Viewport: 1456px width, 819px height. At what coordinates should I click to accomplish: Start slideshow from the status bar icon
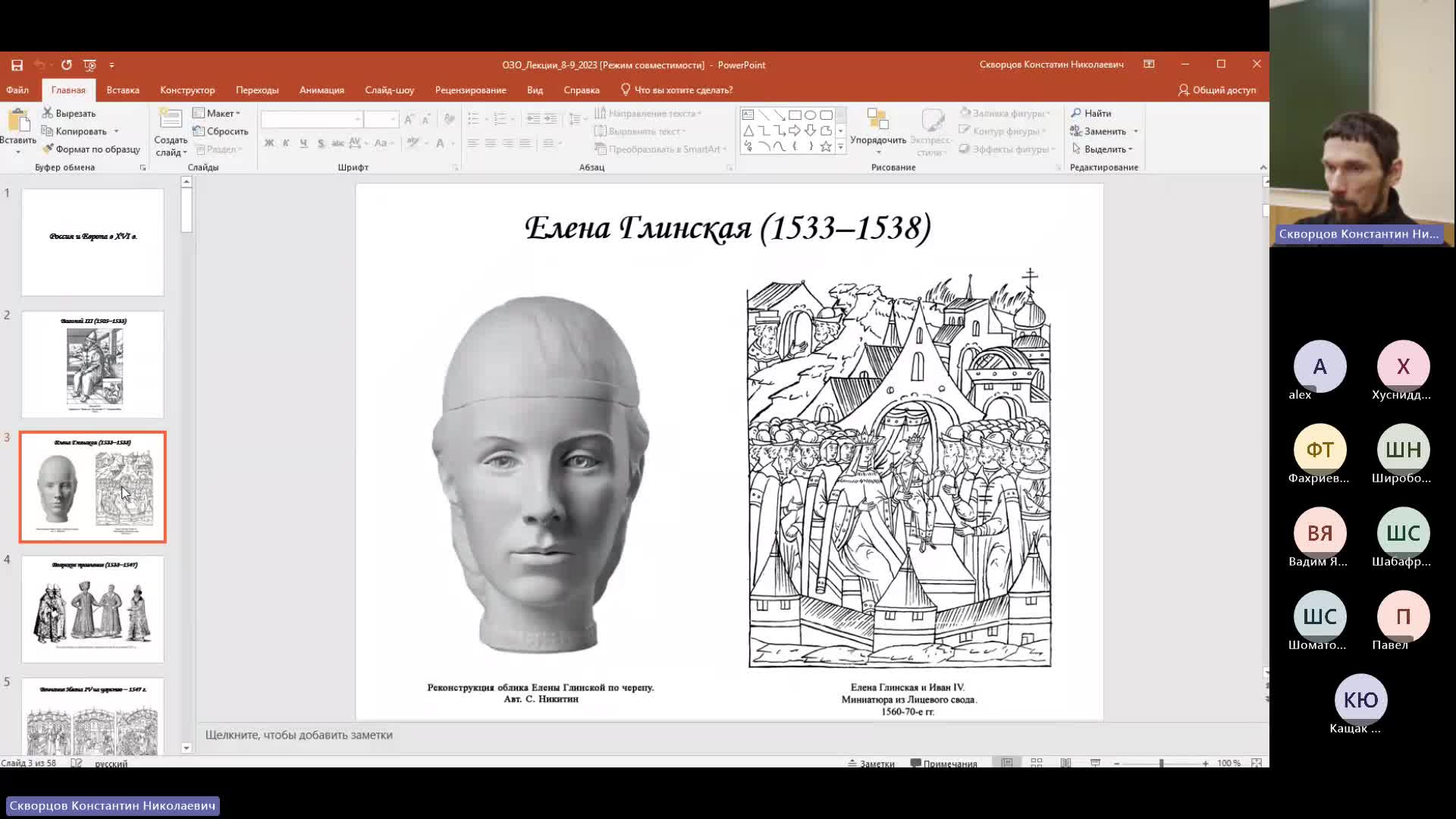(x=1095, y=763)
